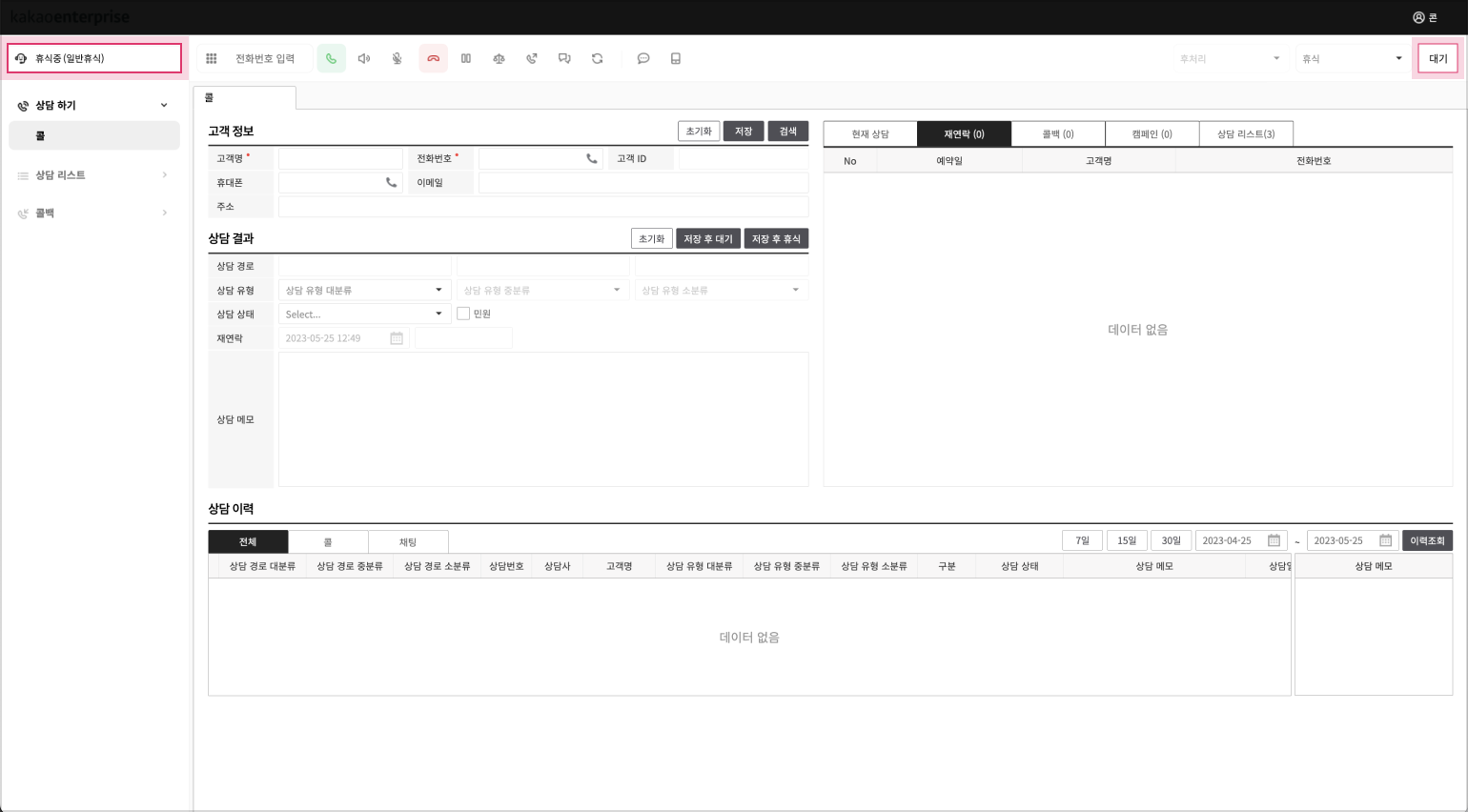The height and width of the screenshot is (812, 1468).
Task: Click the 대기 button at top right
Action: click(1437, 58)
